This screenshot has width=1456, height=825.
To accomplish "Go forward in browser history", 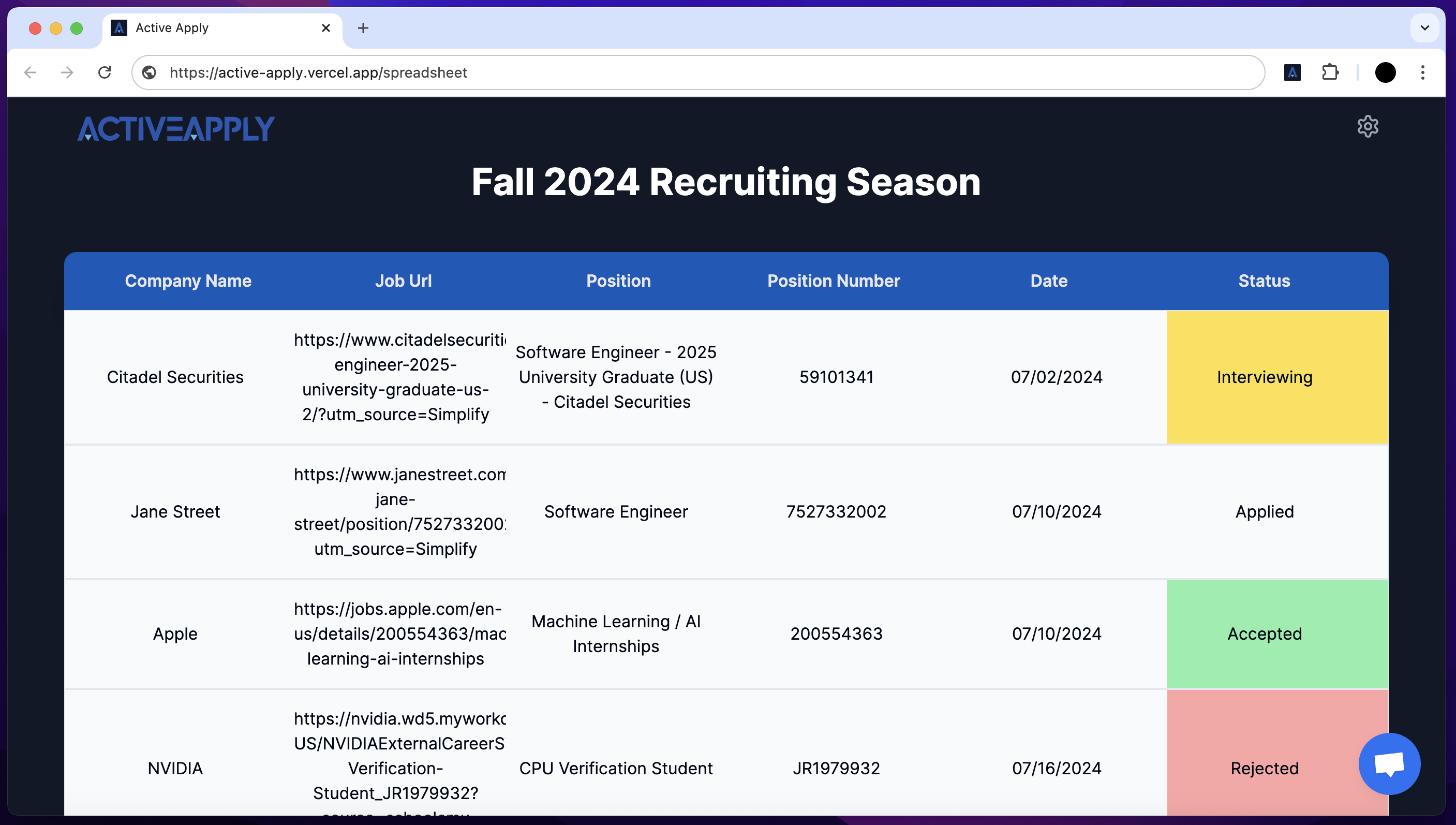I will (x=67, y=72).
